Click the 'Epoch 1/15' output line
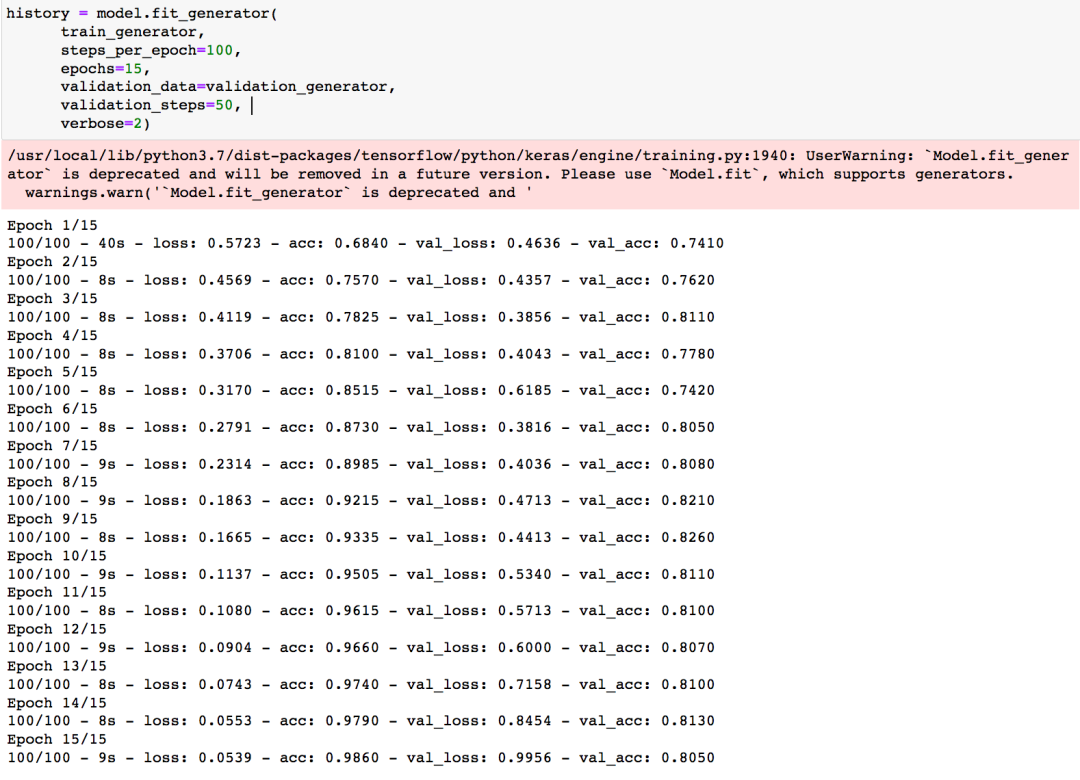This screenshot has height=780, width=1080. tap(52, 225)
